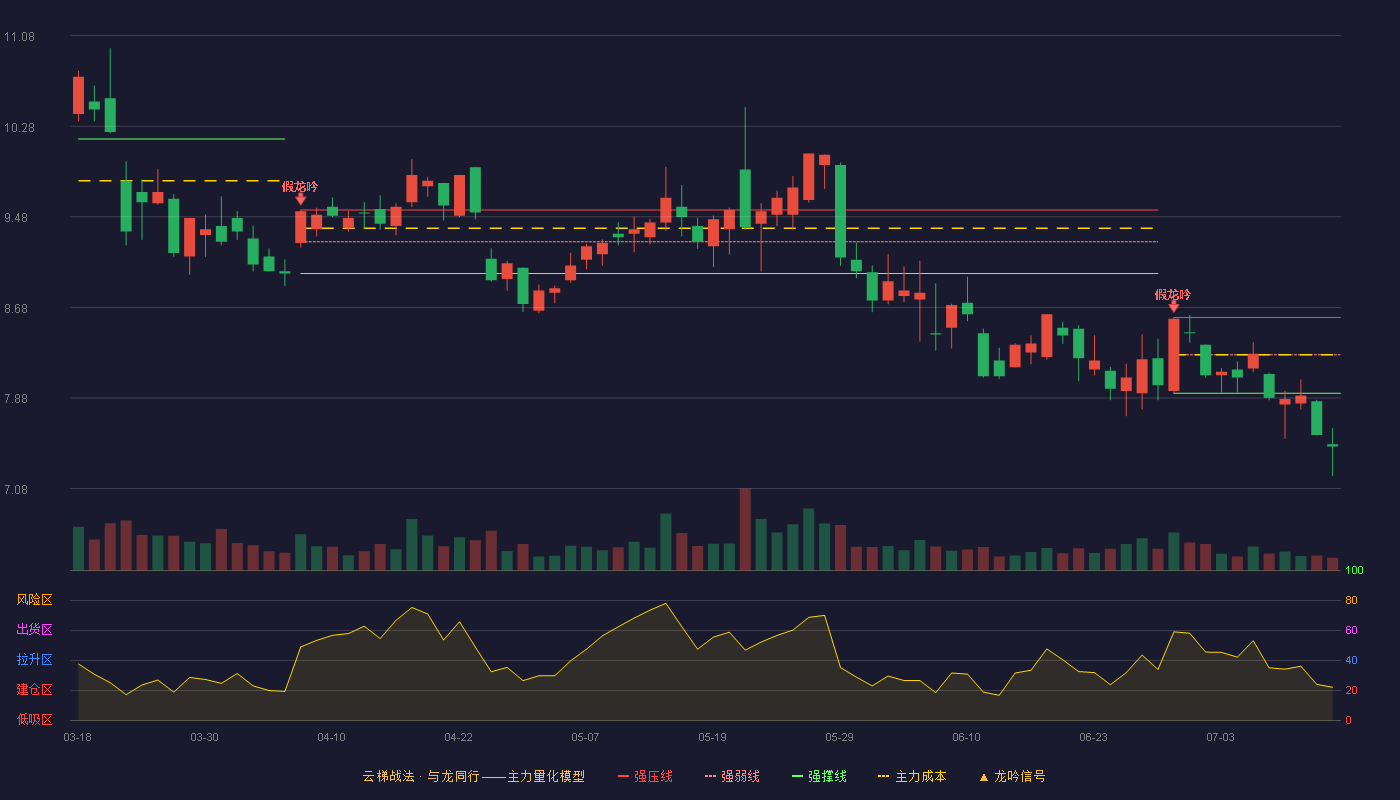This screenshot has width=1400, height=800.
Task: Toggle the 强撑线 legend entry
Action: (819, 776)
